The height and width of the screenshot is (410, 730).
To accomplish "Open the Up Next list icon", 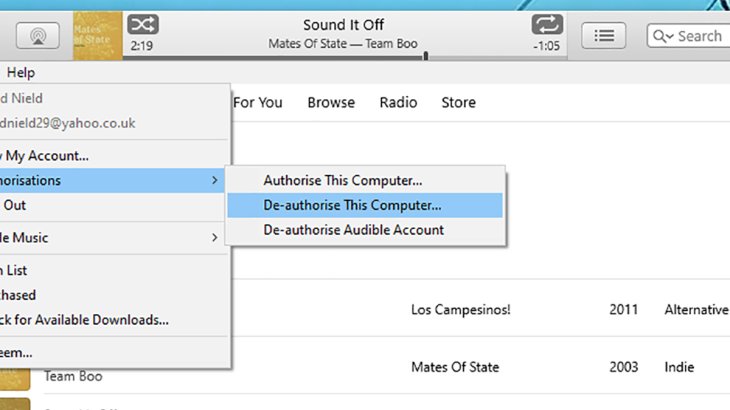I will click(x=603, y=35).
